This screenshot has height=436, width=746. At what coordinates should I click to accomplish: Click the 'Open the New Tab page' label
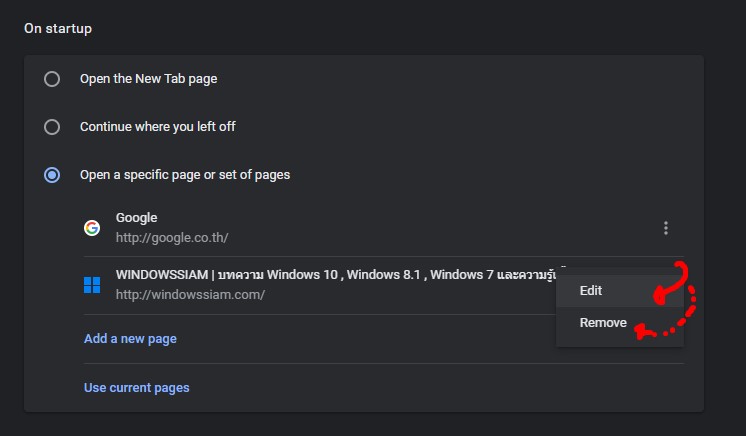tap(148, 79)
